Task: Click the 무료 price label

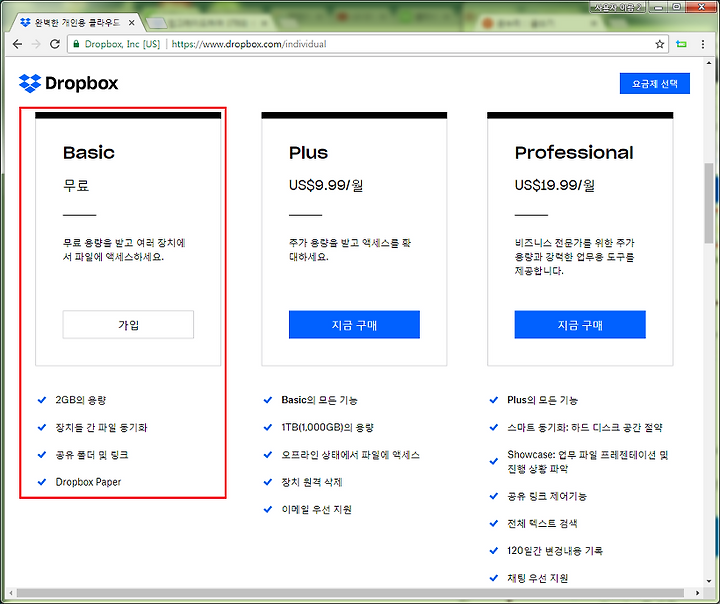Action: pyautogui.click(x=76, y=185)
